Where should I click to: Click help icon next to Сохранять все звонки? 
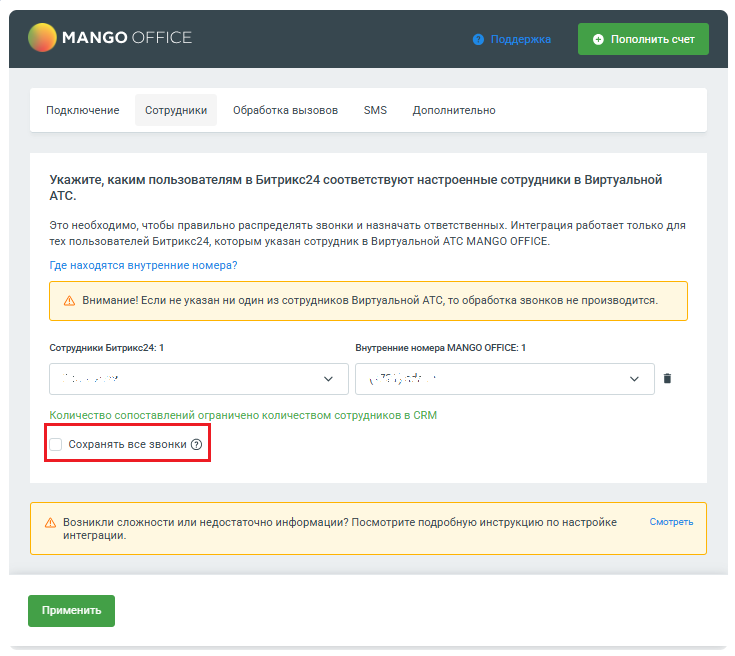pos(196,445)
